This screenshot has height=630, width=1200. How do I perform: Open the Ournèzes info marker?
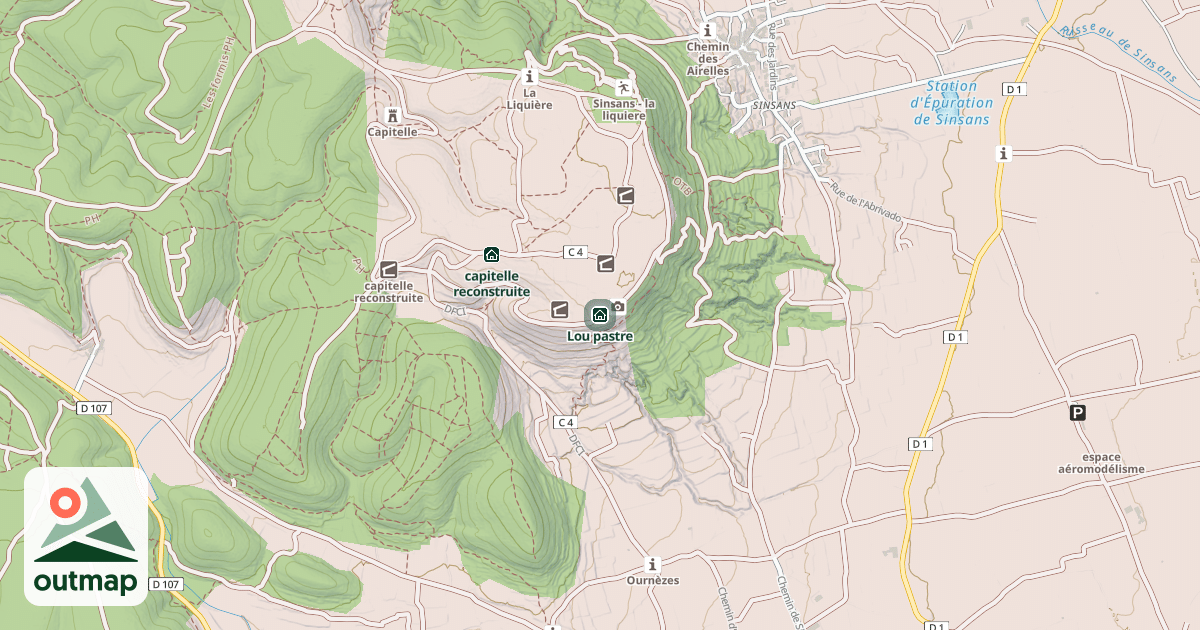tap(653, 564)
